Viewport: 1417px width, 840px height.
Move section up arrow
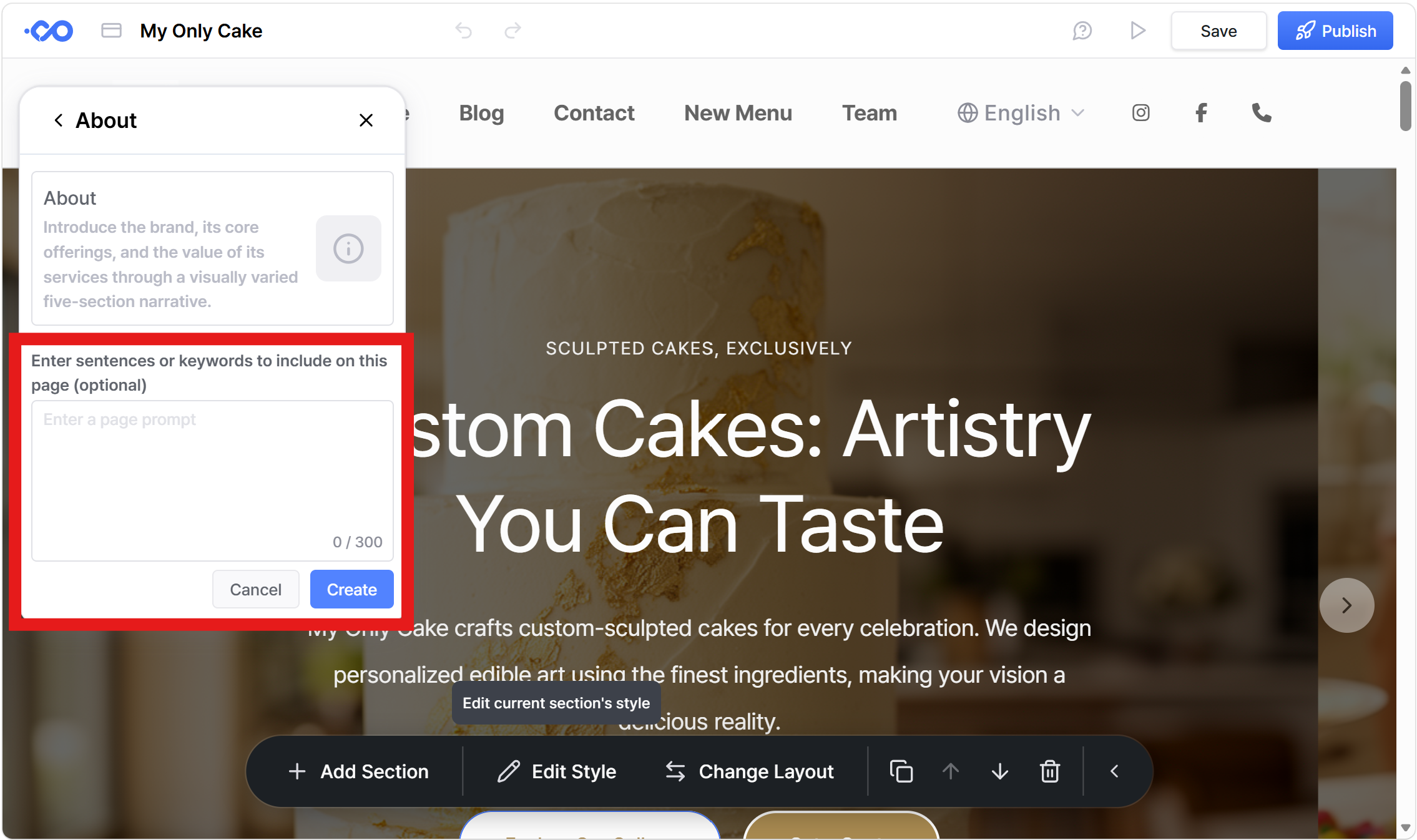950,771
